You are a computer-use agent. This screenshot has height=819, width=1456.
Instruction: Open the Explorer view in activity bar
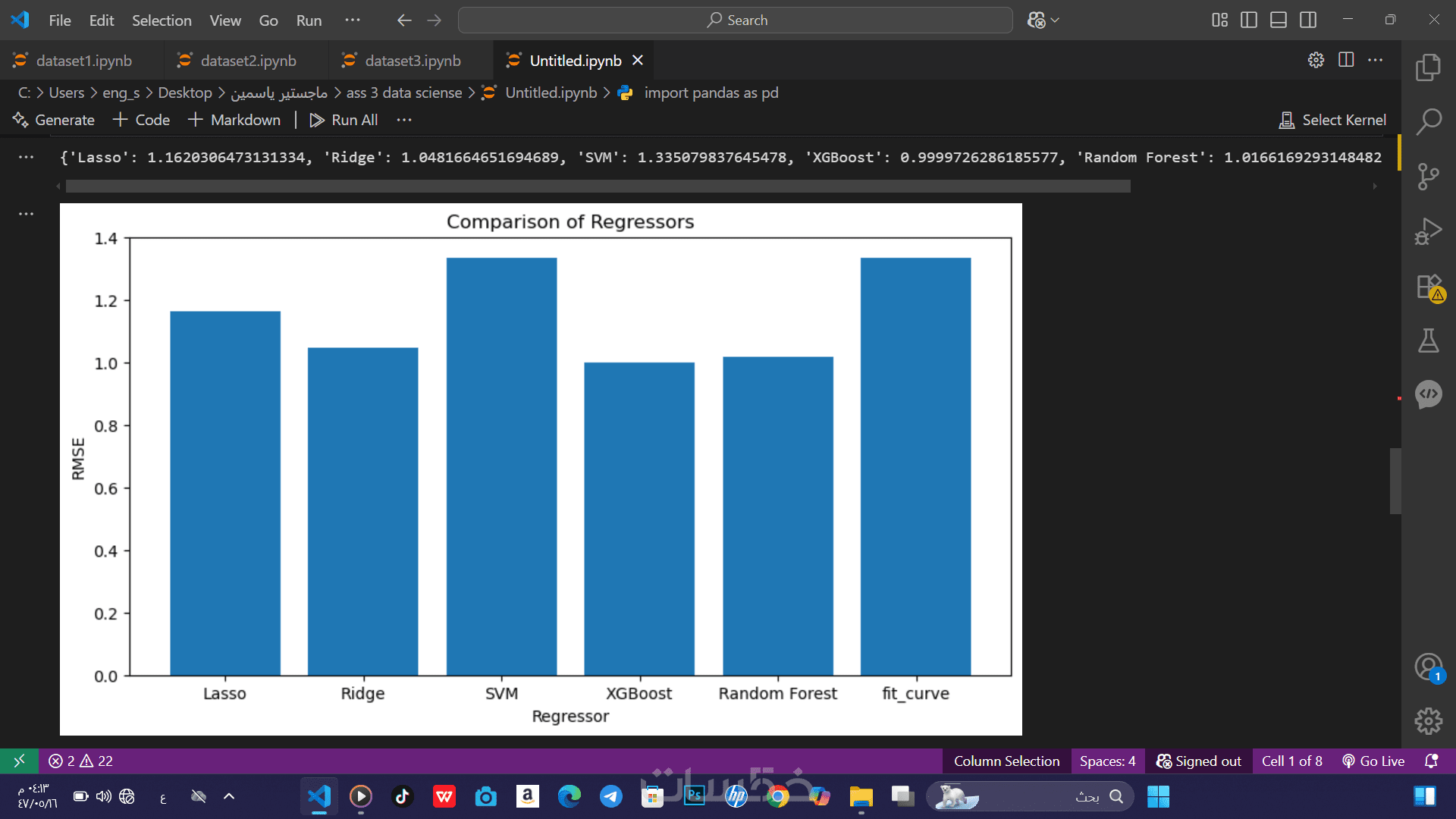tap(1428, 67)
